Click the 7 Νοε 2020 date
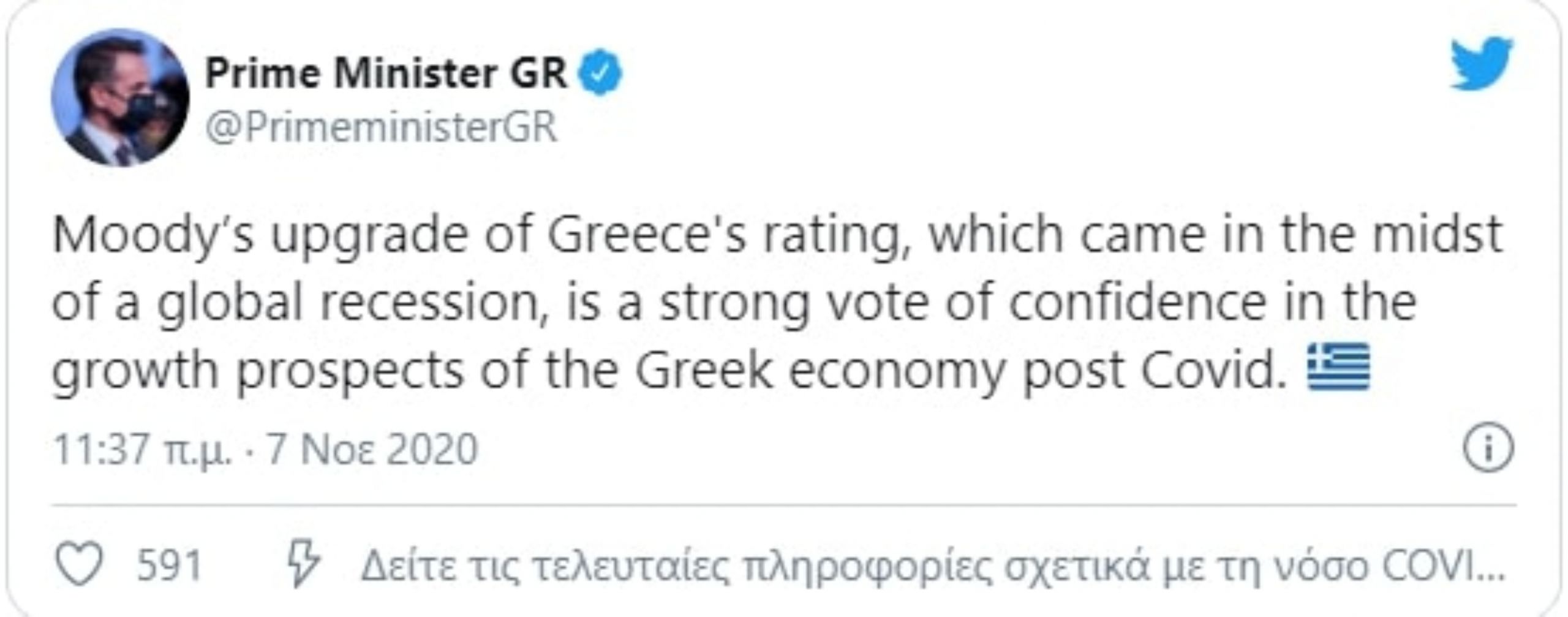1568x617 pixels. (372, 449)
